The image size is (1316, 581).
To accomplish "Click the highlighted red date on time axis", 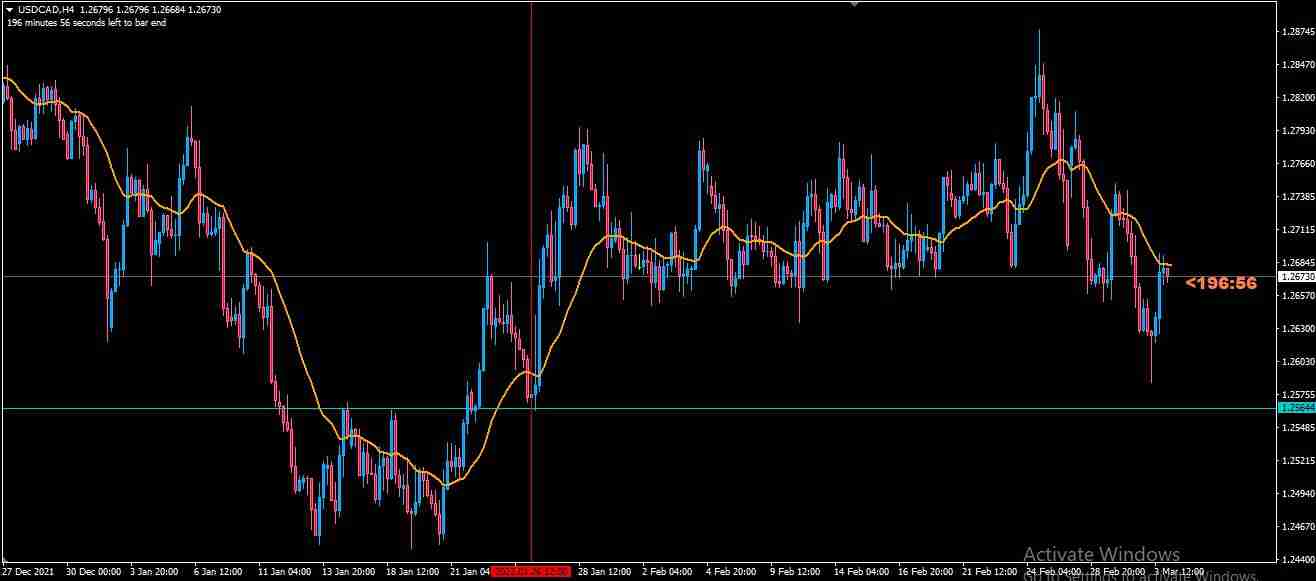I will pyautogui.click(x=531, y=571).
